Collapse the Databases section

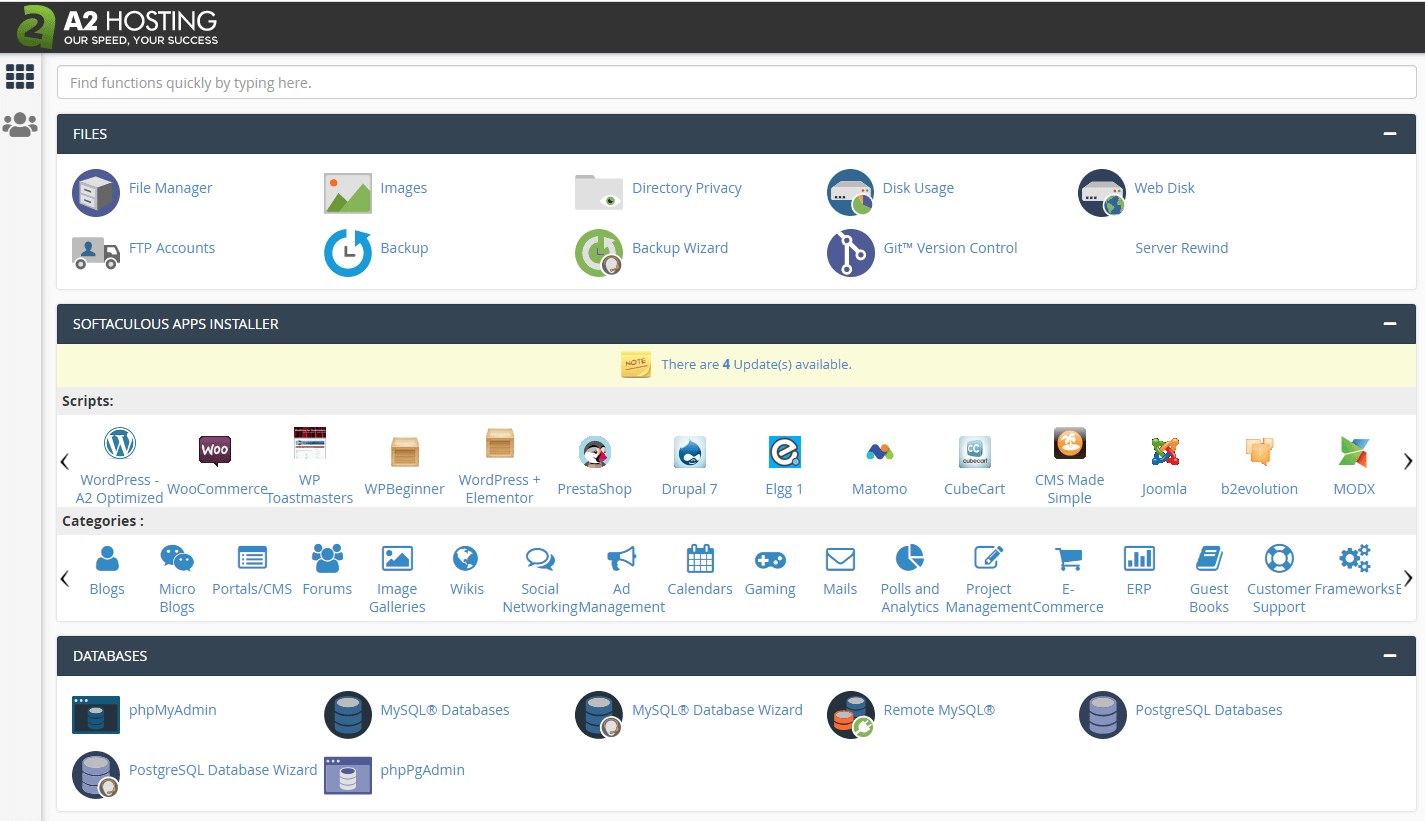(1389, 656)
